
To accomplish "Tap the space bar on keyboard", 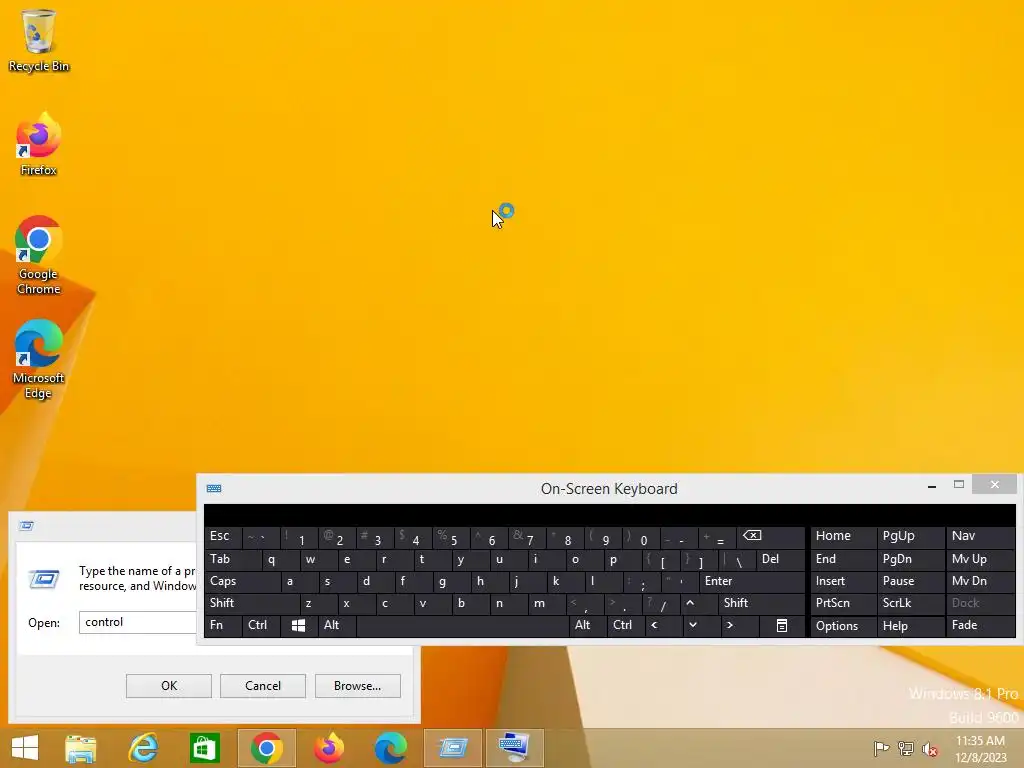I will tap(462, 626).
